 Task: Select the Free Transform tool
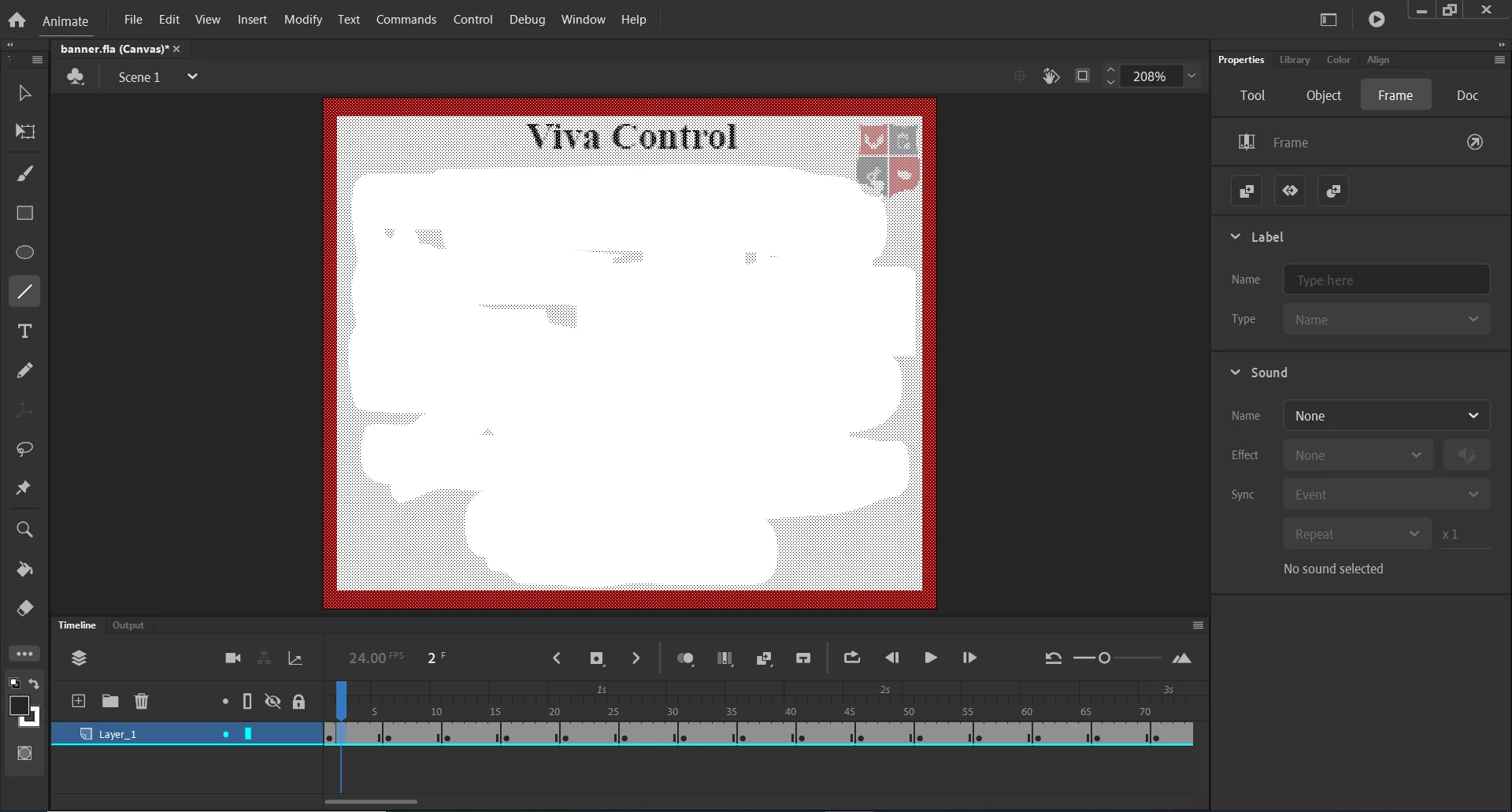(24, 132)
